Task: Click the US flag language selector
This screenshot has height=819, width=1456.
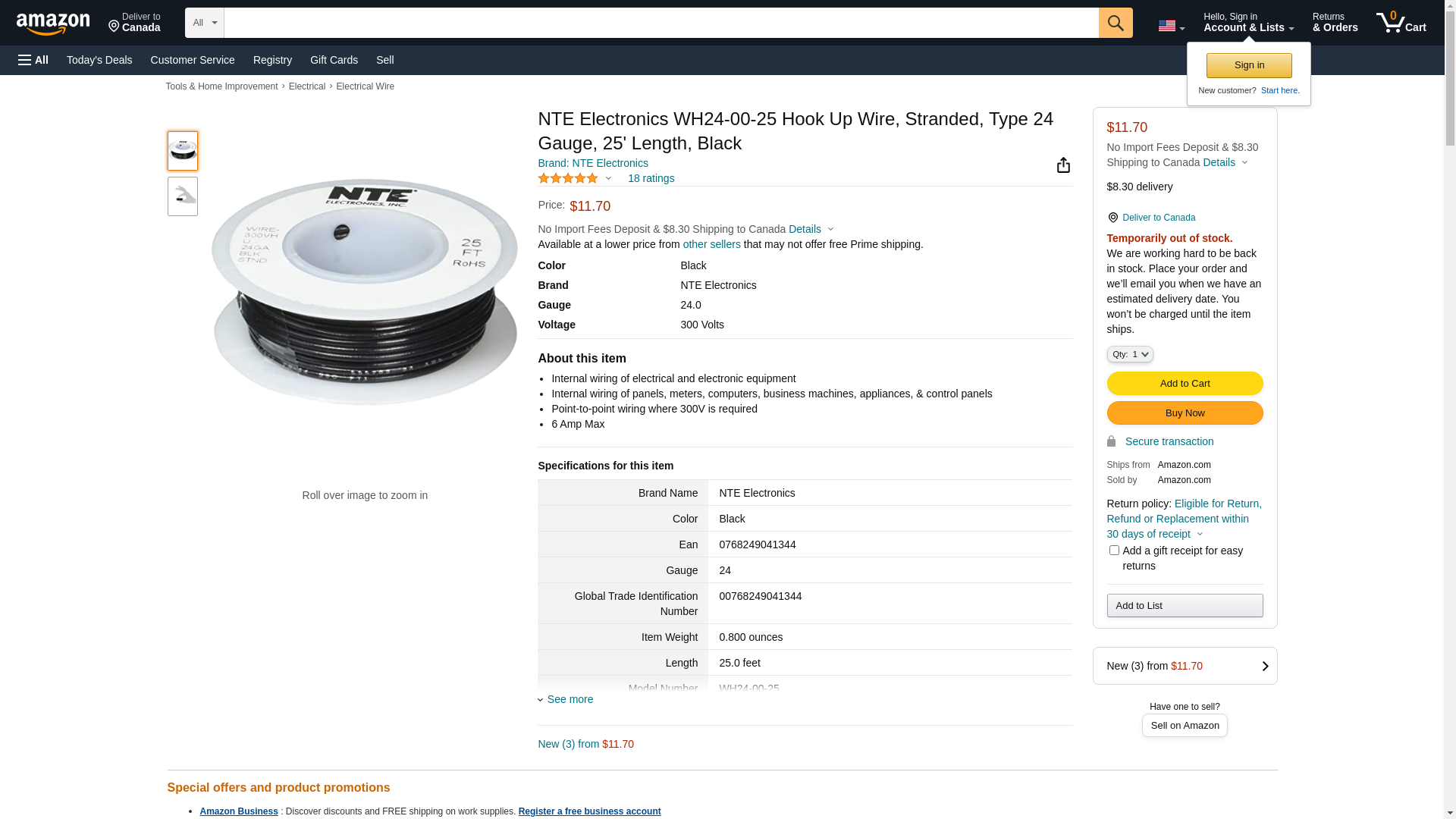Action: coord(1170,27)
